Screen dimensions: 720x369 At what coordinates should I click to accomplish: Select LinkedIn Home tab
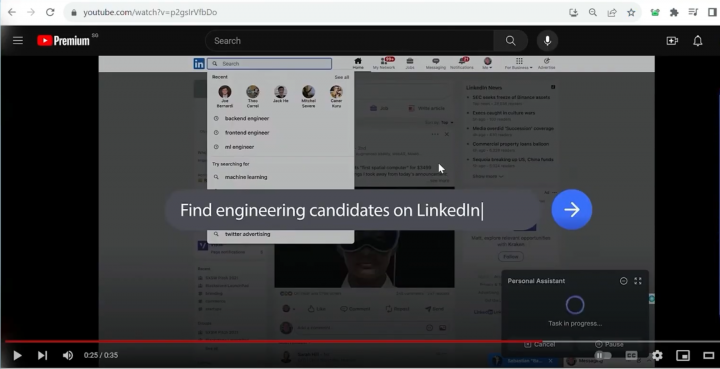(x=358, y=63)
